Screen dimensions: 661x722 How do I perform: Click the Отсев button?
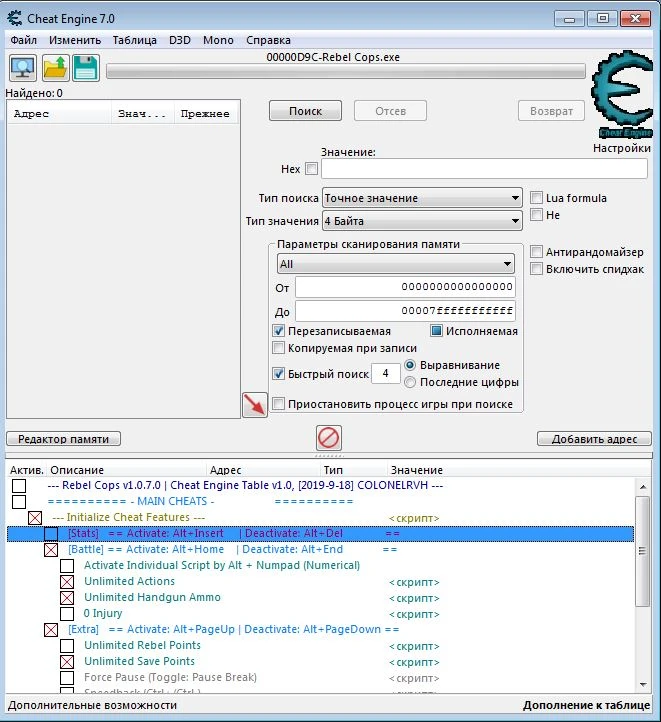pyautogui.click(x=390, y=111)
